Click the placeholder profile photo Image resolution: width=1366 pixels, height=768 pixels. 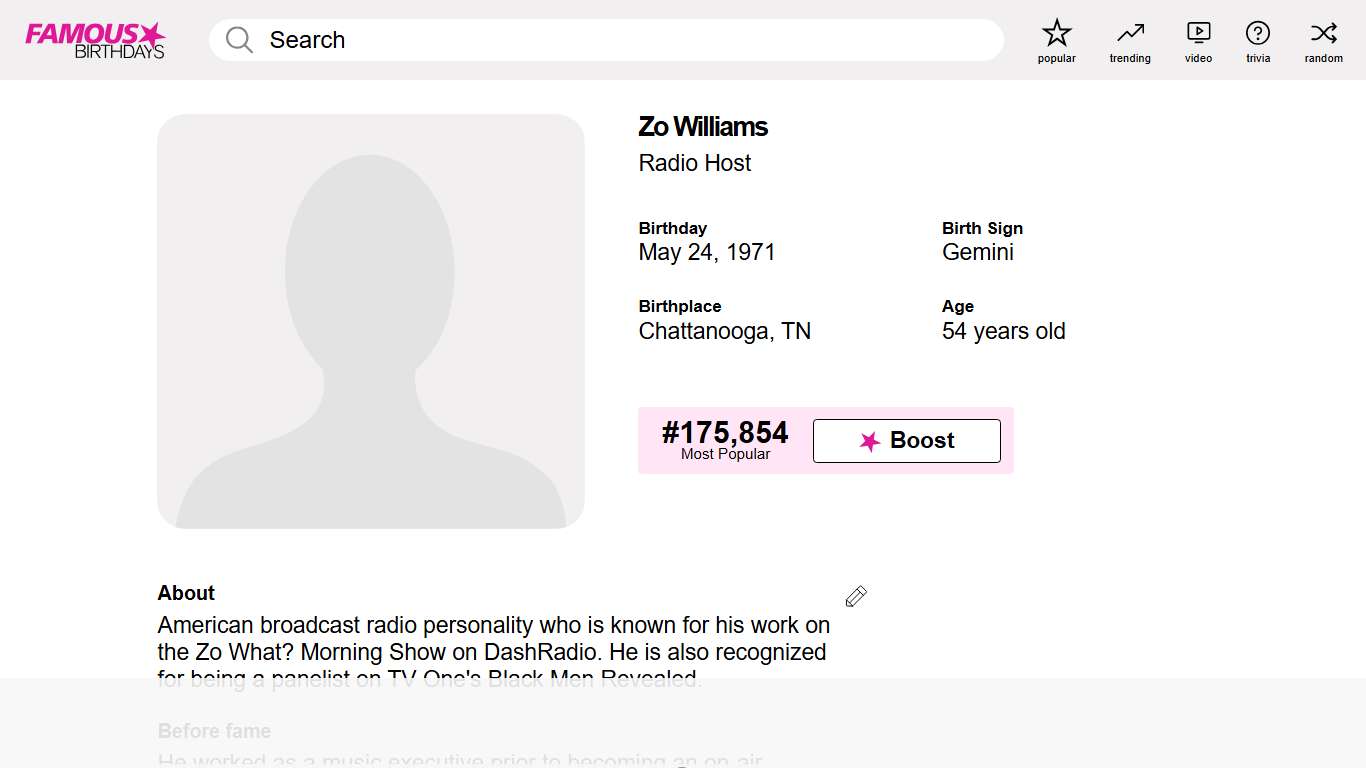(371, 321)
